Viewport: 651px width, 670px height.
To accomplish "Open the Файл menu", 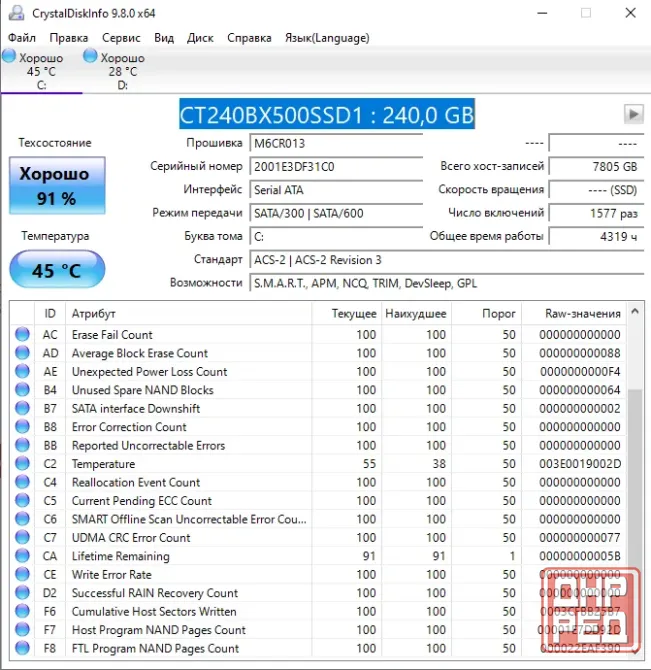I will [x=22, y=38].
